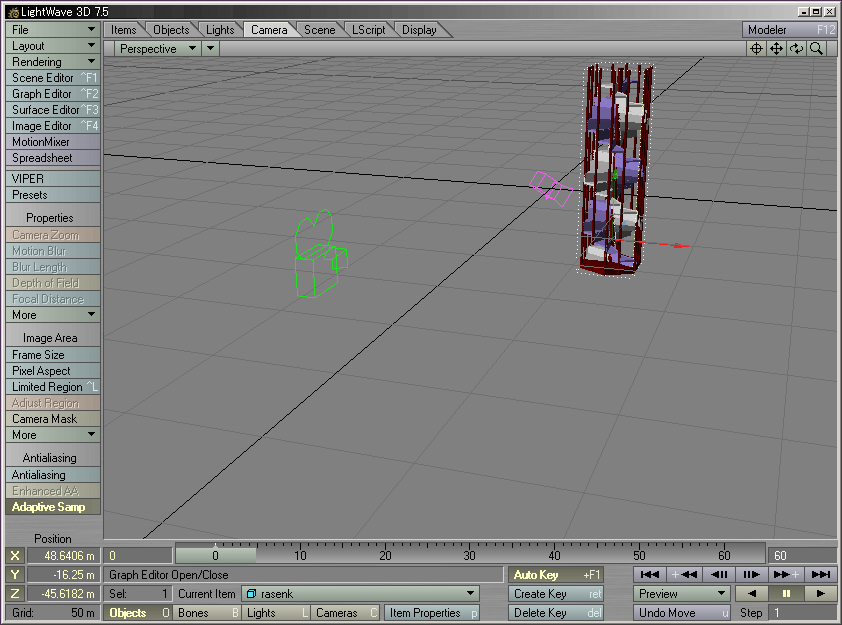The width and height of the screenshot is (842, 625).
Task: Switch to the Camera tab
Action: pyautogui.click(x=268, y=29)
